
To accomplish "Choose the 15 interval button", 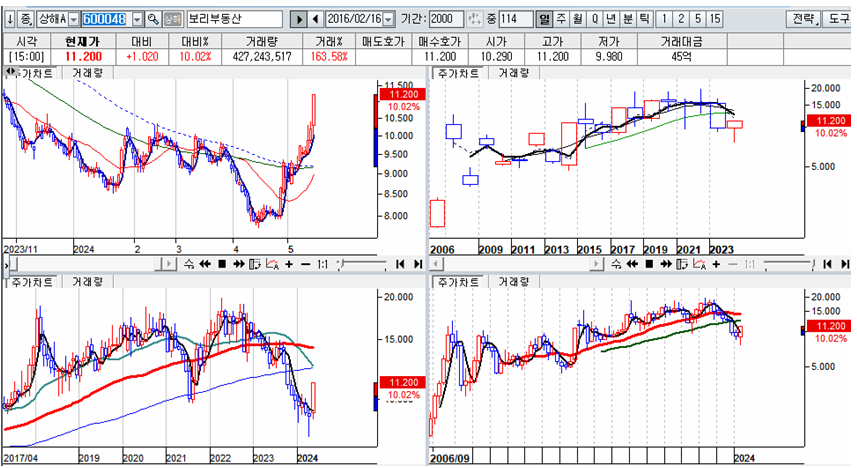I will tap(715, 19).
